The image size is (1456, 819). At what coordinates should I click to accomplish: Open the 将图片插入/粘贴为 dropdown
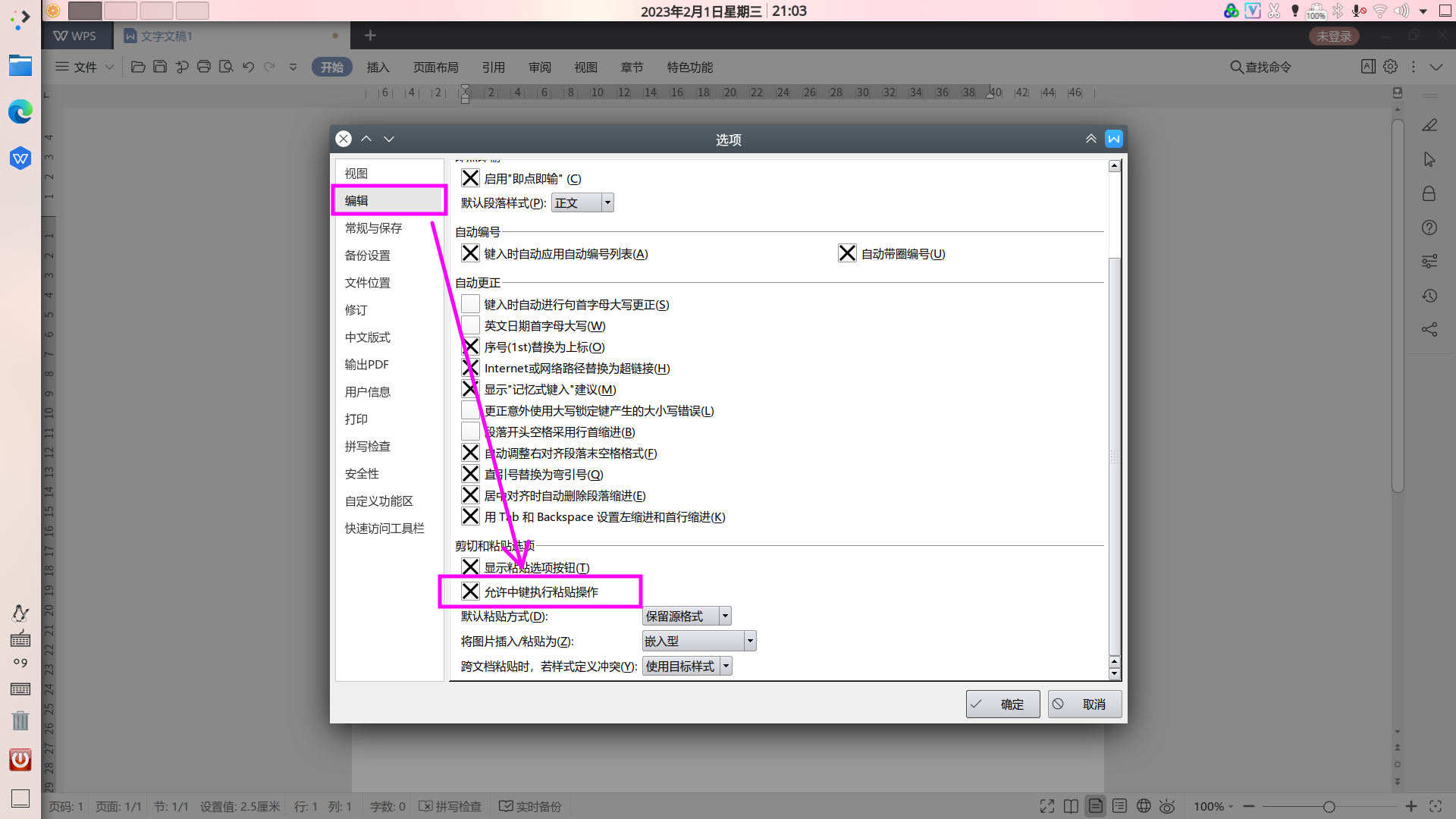750,641
